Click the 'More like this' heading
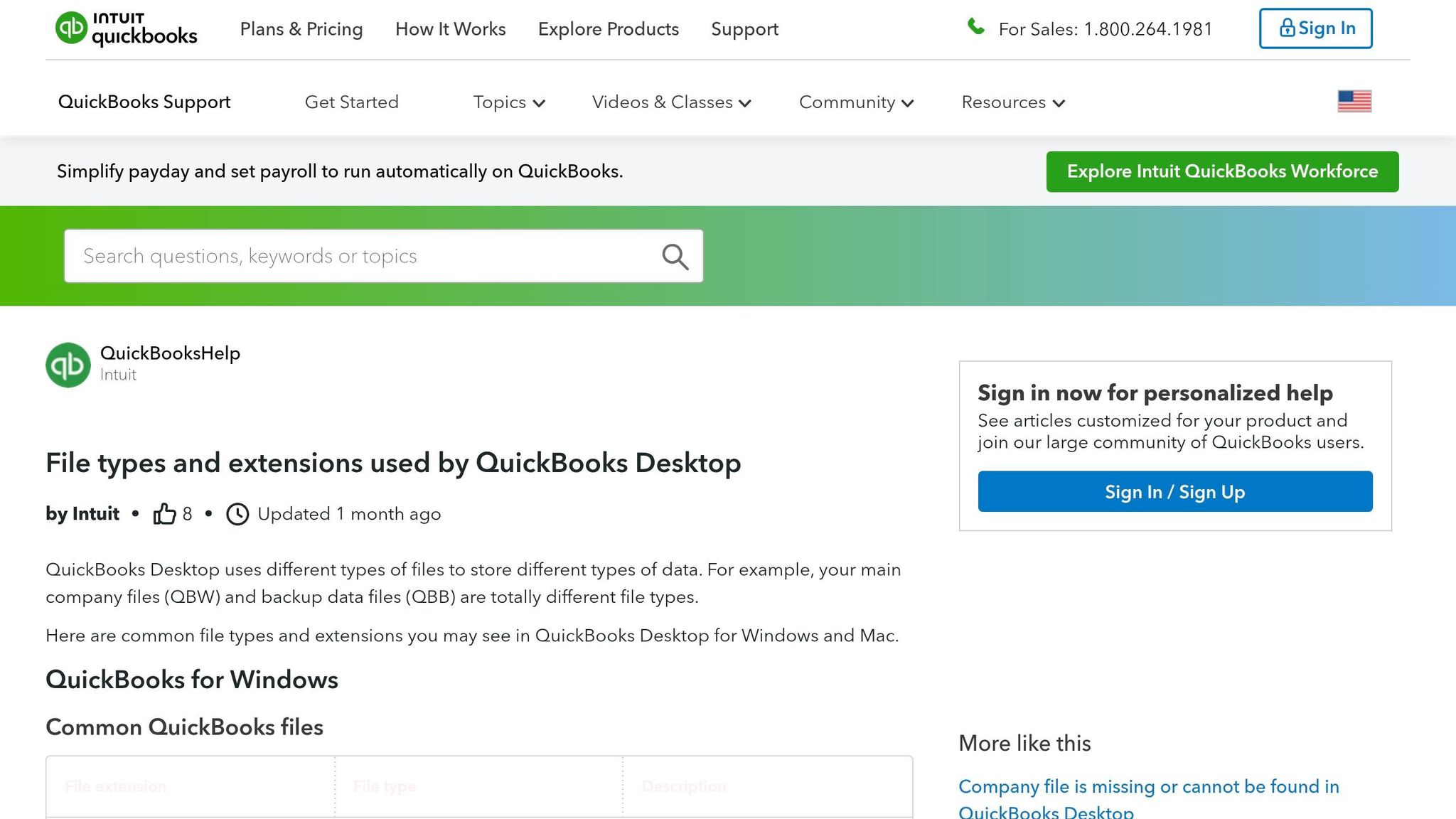The width and height of the screenshot is (1456, 819). pos(1024,744)
